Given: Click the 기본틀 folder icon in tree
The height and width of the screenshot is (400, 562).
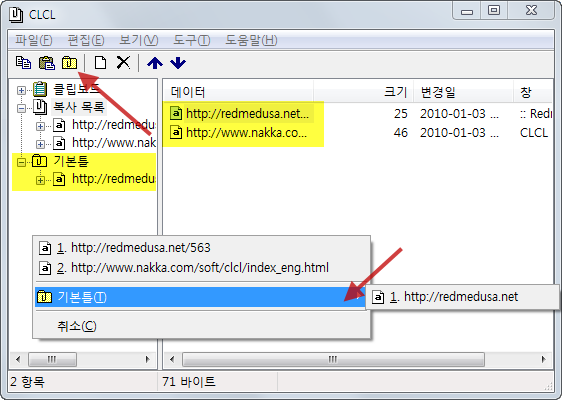Looking at the screenshot, I should click(x=39, y=161).
